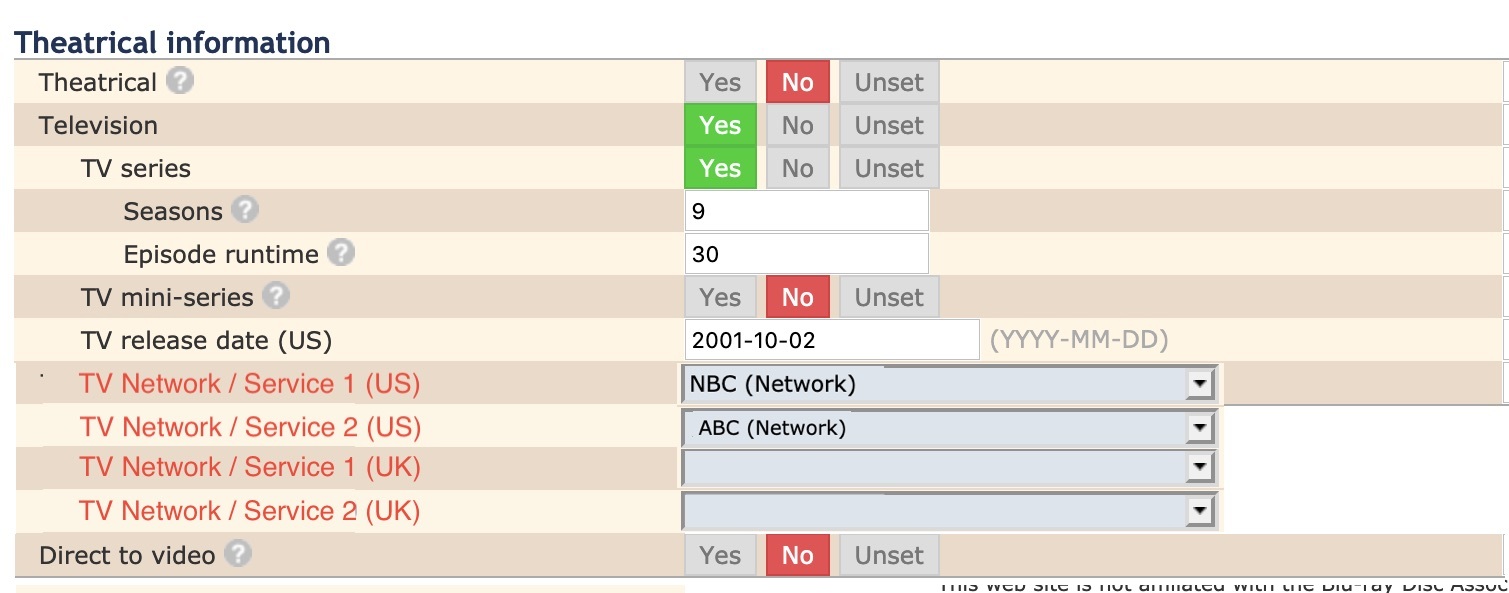This screenshot has height=593, width=1509.
Task: Click No for Direct to video
Action: (797, 555)
